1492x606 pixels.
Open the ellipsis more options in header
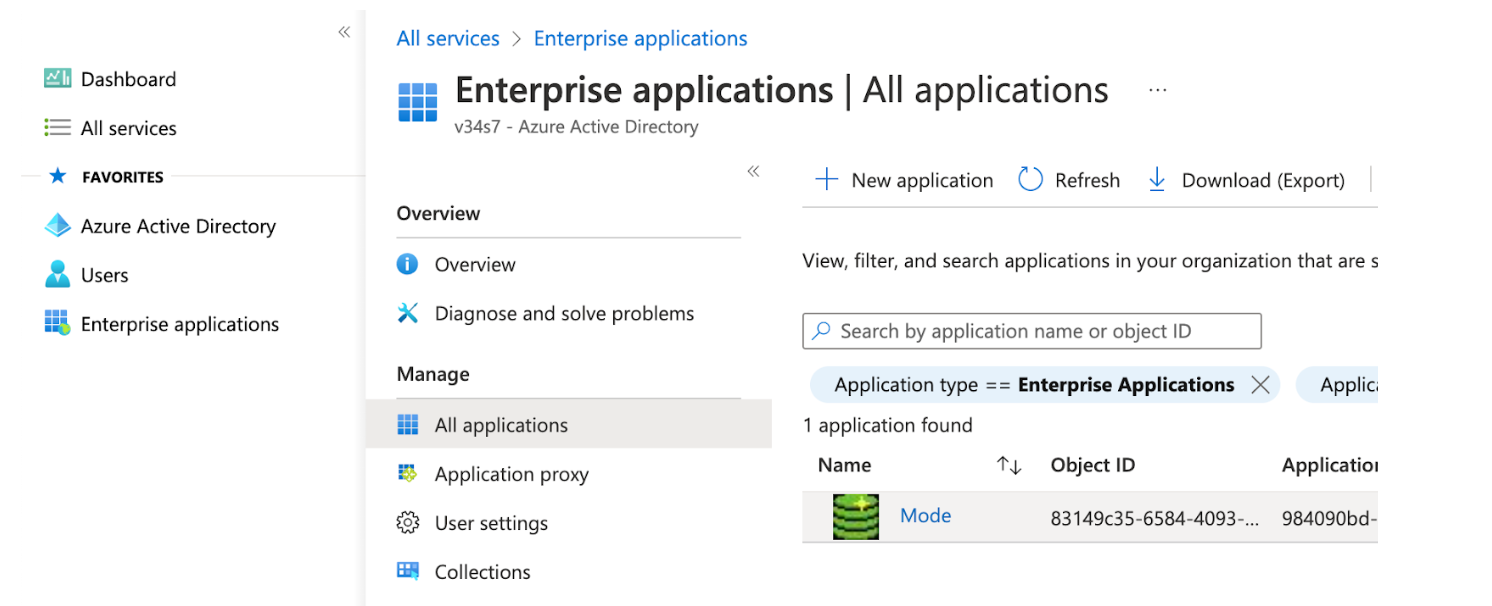(x=1158, y=90)
